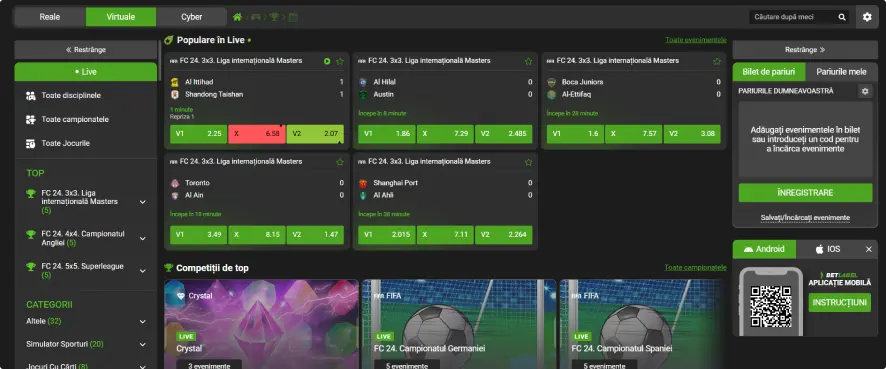
Task: Open bet slip settings gear icon
Action: point(865,91)
